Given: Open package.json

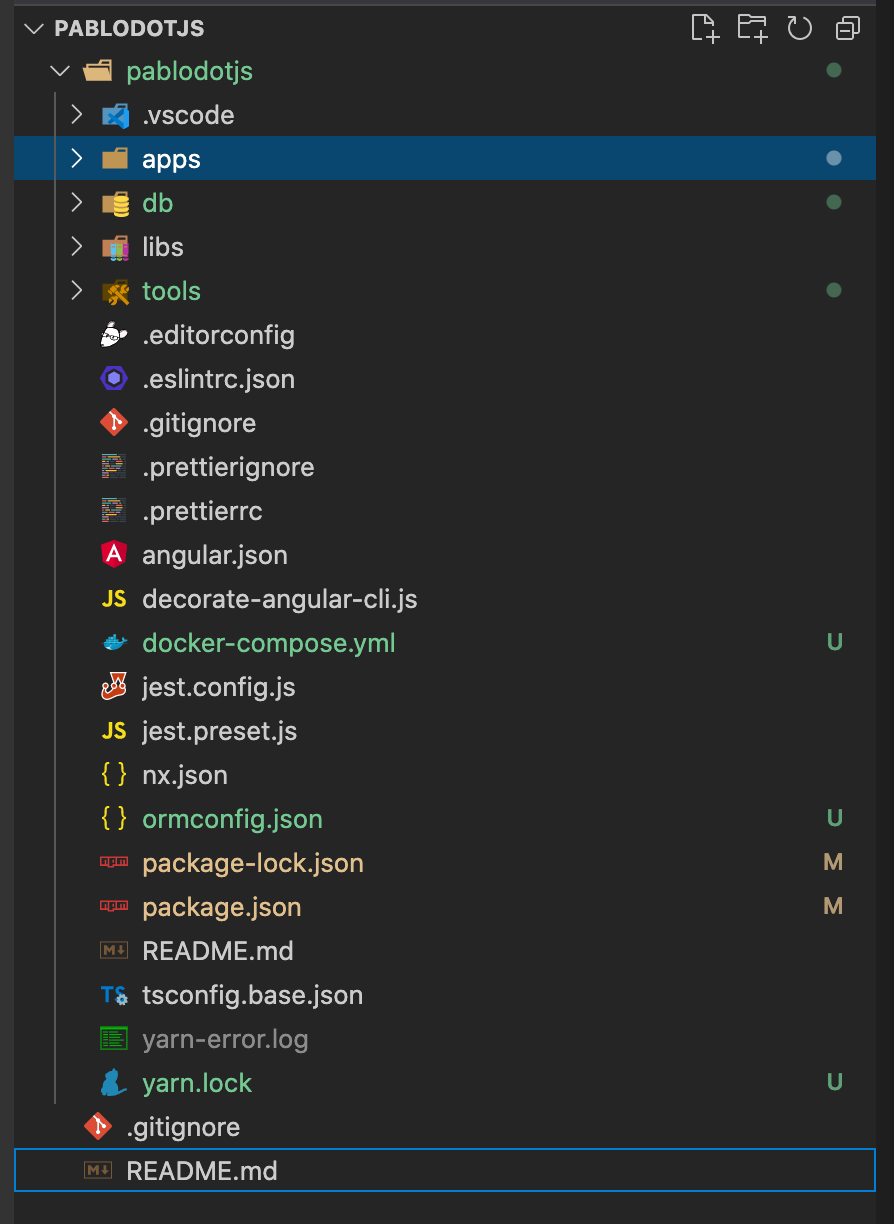Looking at the screenshot, I should (221, 907).
